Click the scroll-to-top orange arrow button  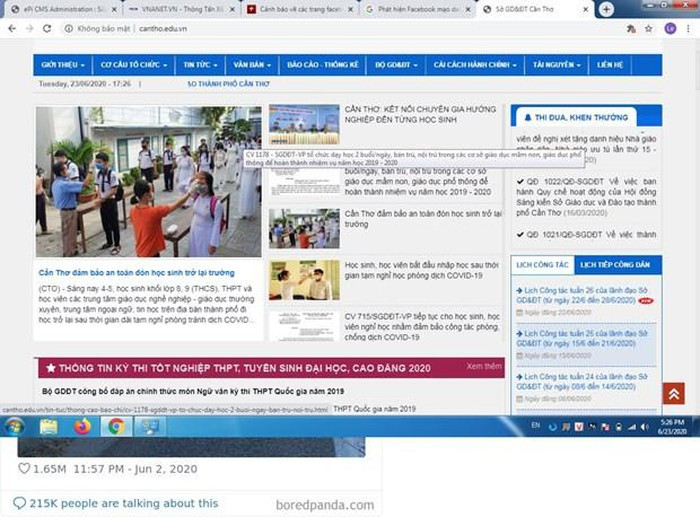click(673, 393)
